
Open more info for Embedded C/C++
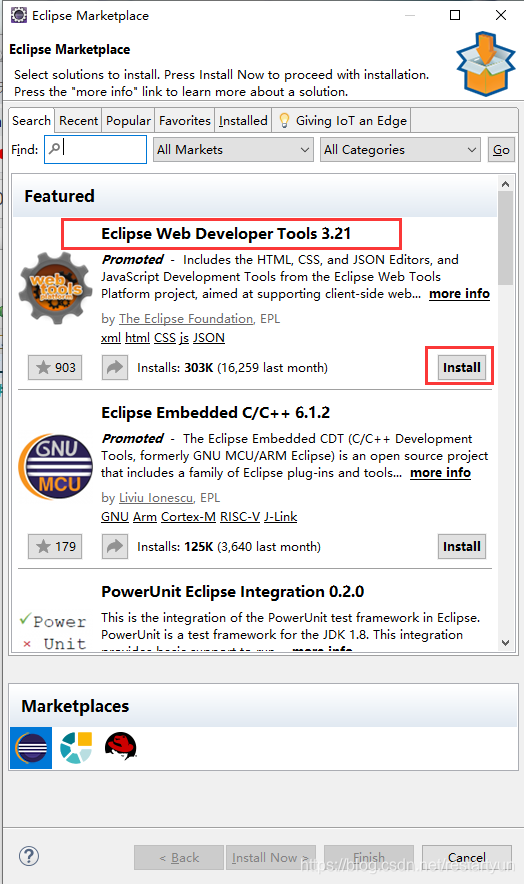coord(440,472)
